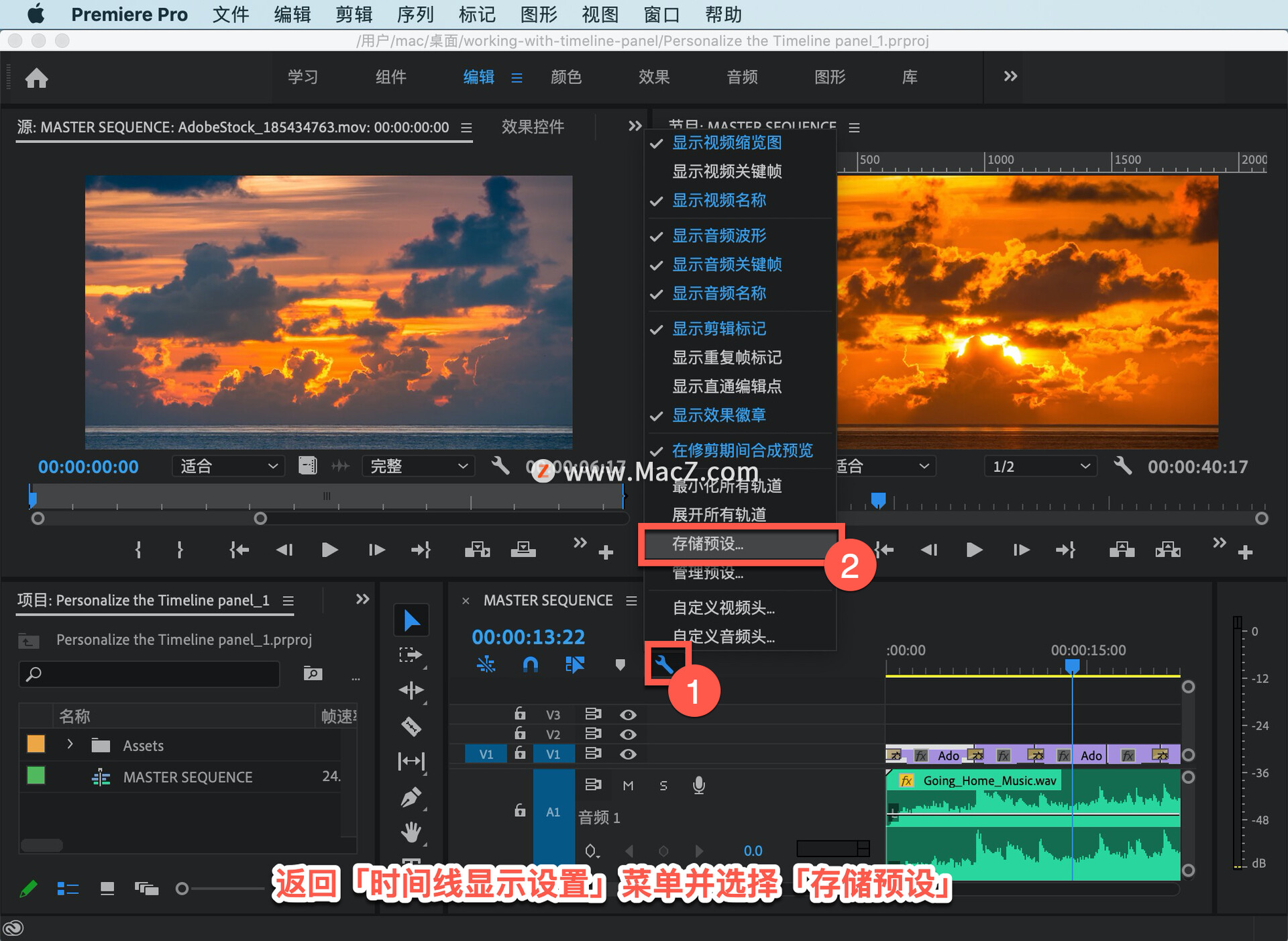Select the Hand tool
This screenshot has height=941, width=1288.
pyautogui.click(x=411, y=832)
